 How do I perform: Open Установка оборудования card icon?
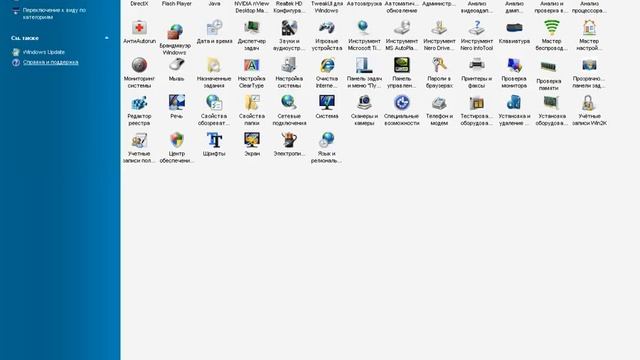(x=552, y=103)
